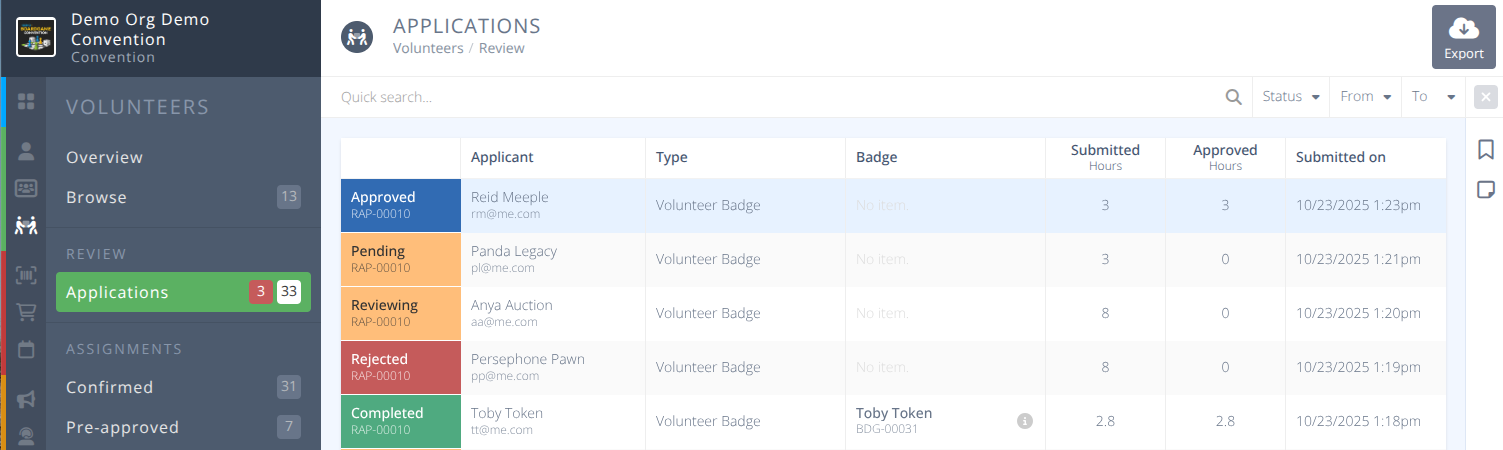Screen dimensions: 1503x450
Task: Select Applications menu item
Action: click(183, 292)
